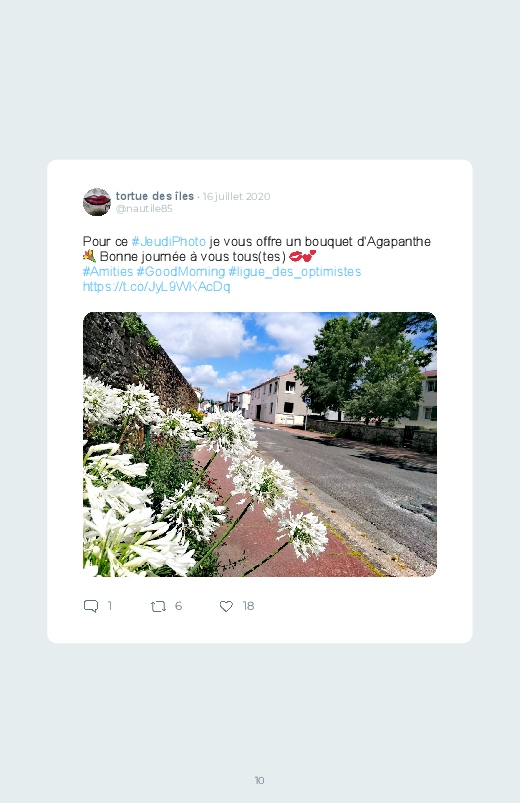Click the tweet text about bouquet d'Agapanthe

pyautogui.click(x=257, y=248)
